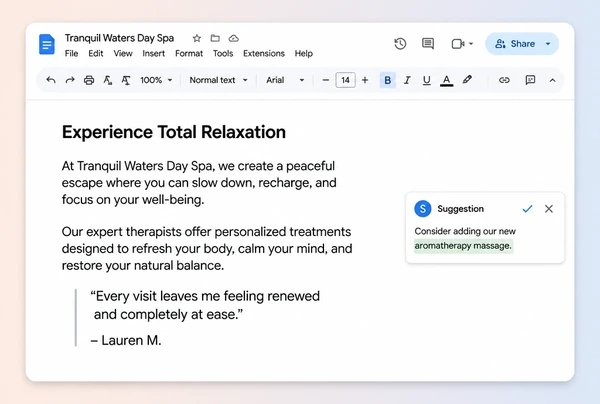Click the font size field showing 14
The image size is (600, 404).
pyautogui.click(x=346, y=80)
